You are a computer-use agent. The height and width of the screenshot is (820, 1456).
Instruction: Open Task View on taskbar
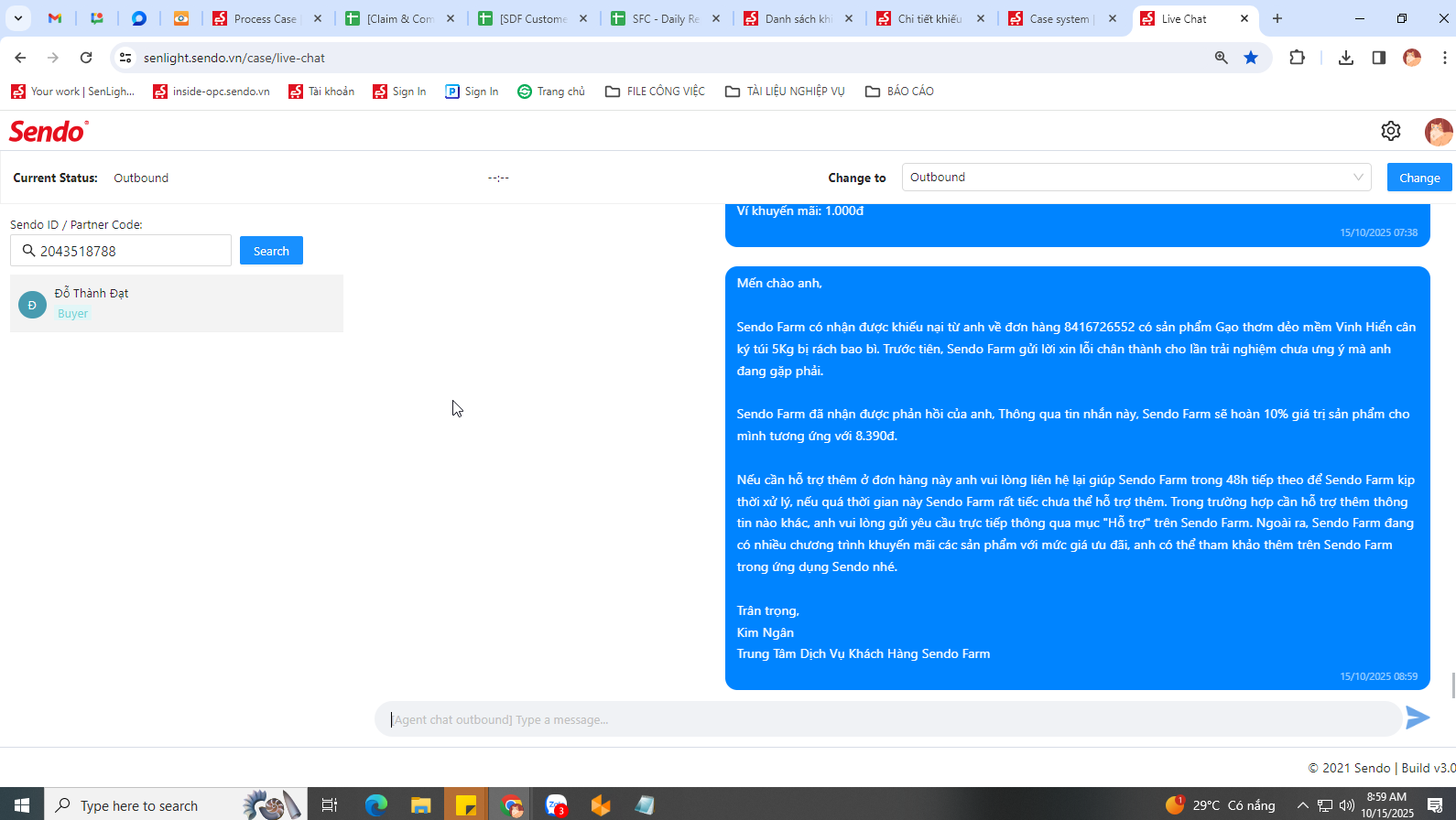click(330, 805)
